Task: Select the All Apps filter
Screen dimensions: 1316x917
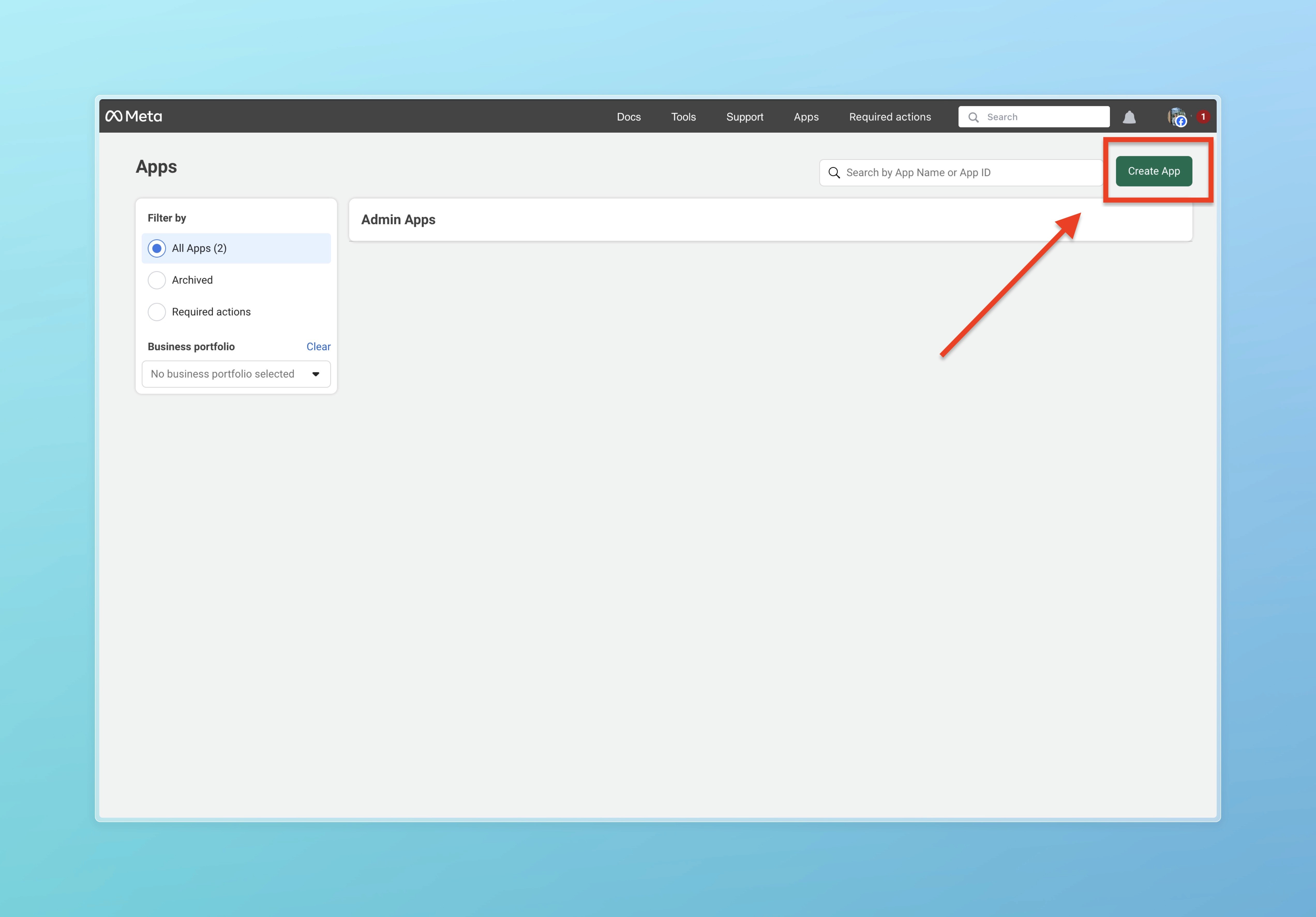Action: click(x=156, y=248)
